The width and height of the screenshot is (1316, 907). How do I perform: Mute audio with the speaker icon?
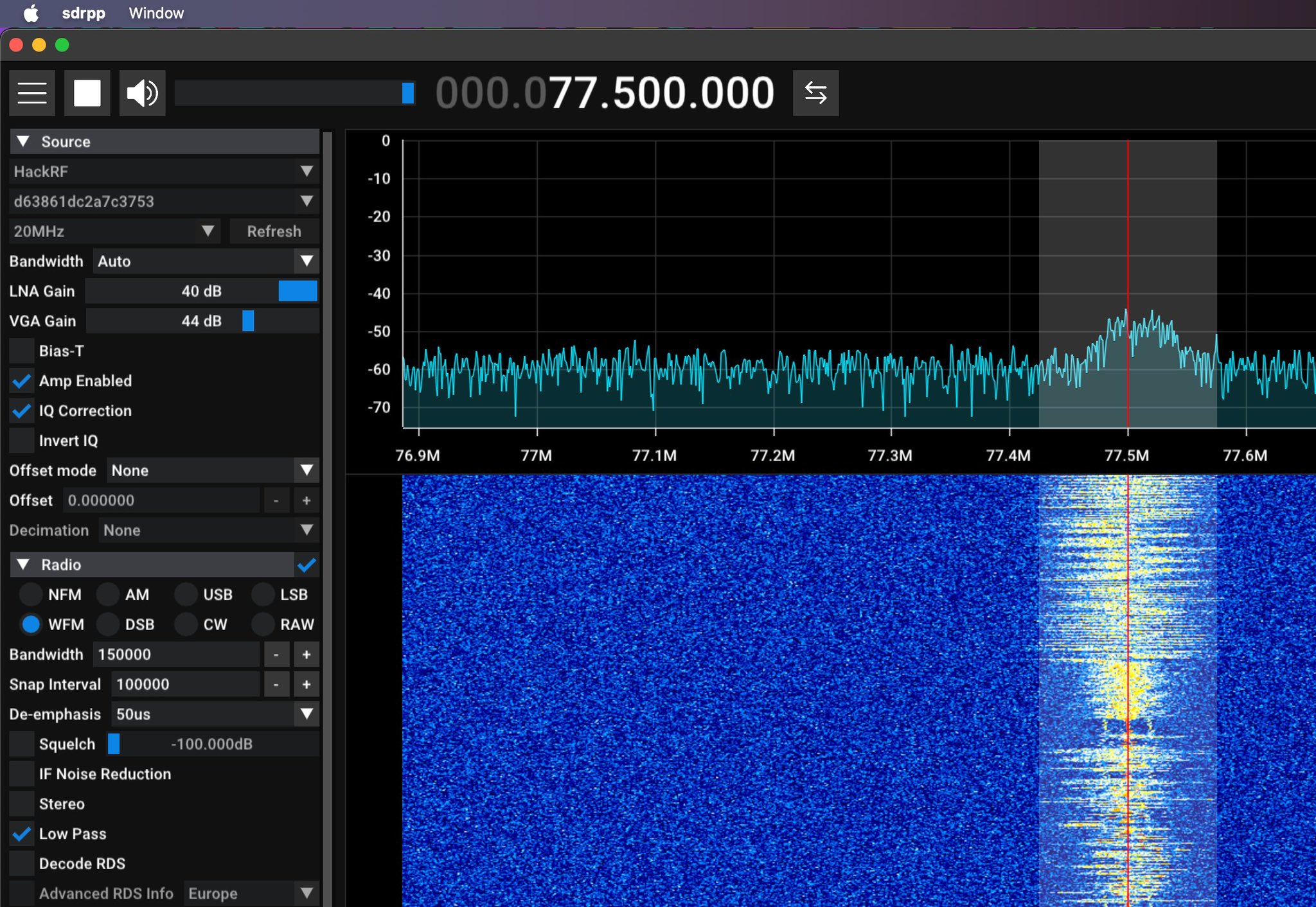pos(142,93)
